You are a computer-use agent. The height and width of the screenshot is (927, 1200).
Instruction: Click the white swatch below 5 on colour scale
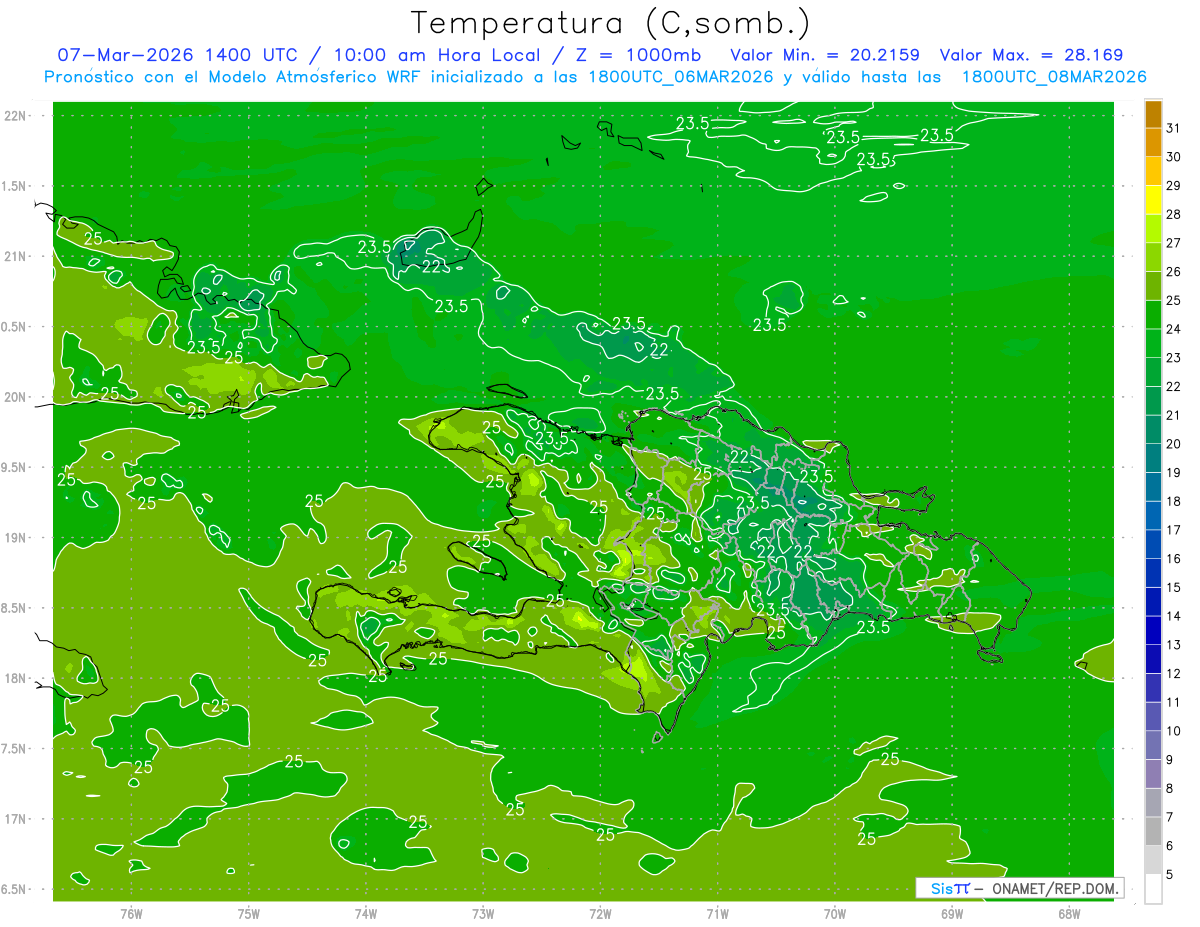pos(1154,889)
